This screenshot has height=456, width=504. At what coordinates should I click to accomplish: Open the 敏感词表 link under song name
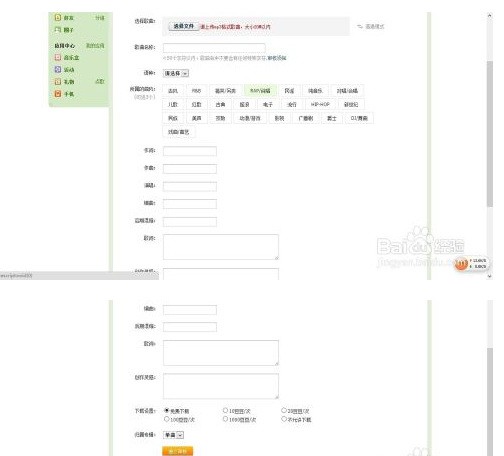point(277,58)
